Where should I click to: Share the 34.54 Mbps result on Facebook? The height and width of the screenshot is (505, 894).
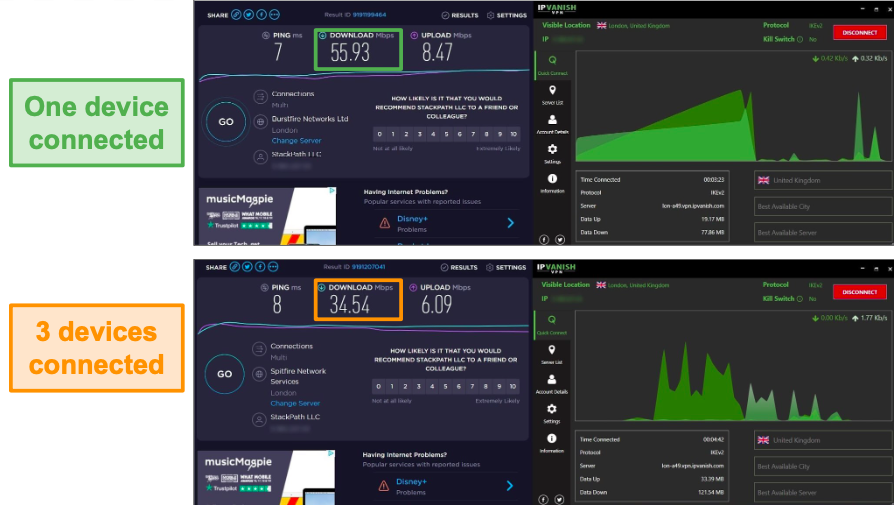[x=260, y=267]
